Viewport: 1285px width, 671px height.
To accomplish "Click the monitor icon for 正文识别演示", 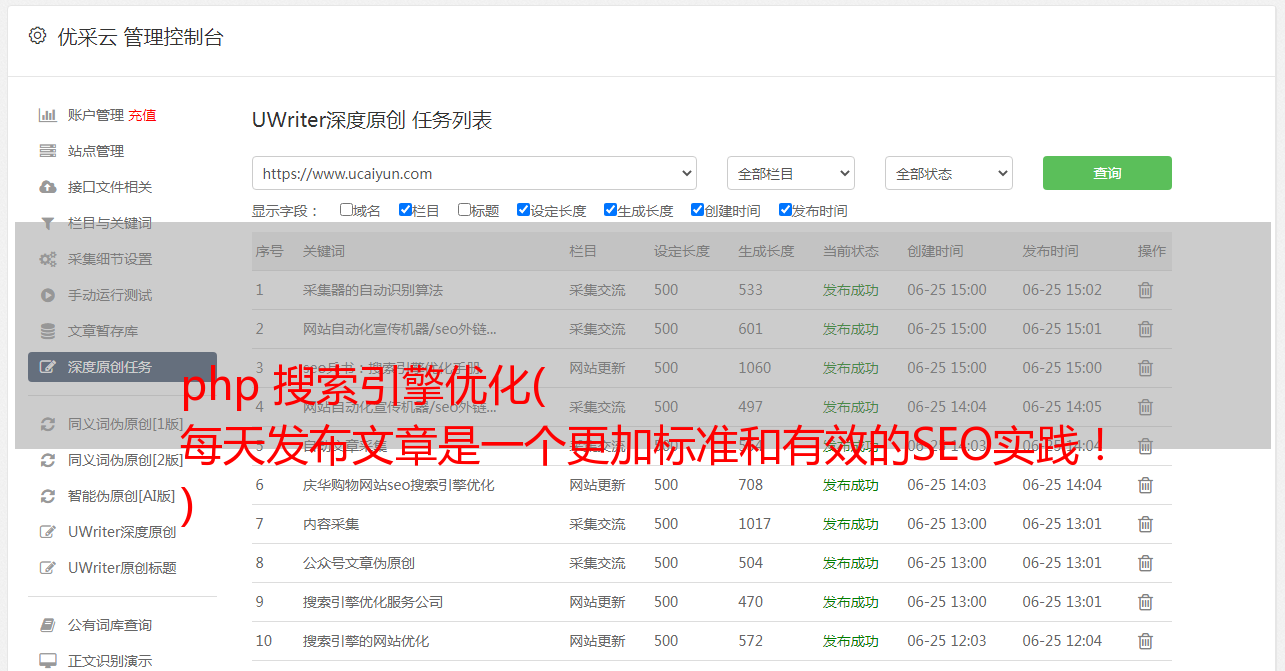I will (47, 661).
